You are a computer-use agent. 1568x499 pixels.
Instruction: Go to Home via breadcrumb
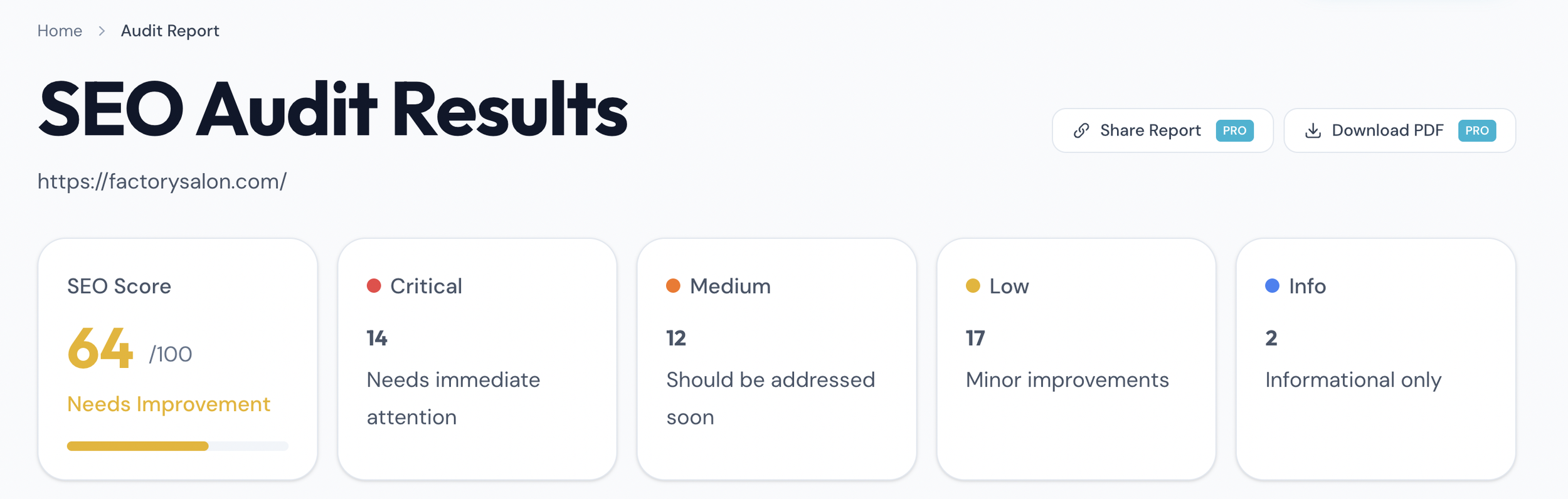tap(60, 31)
